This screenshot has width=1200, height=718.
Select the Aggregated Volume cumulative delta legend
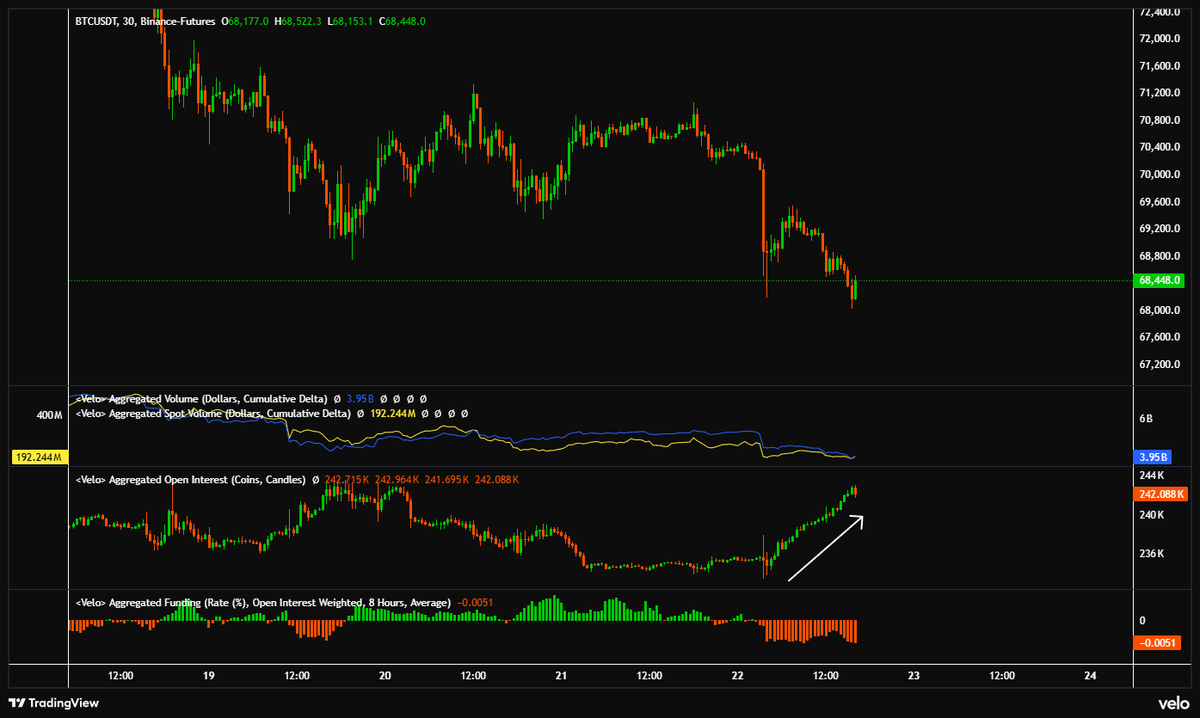coord(201,398)
